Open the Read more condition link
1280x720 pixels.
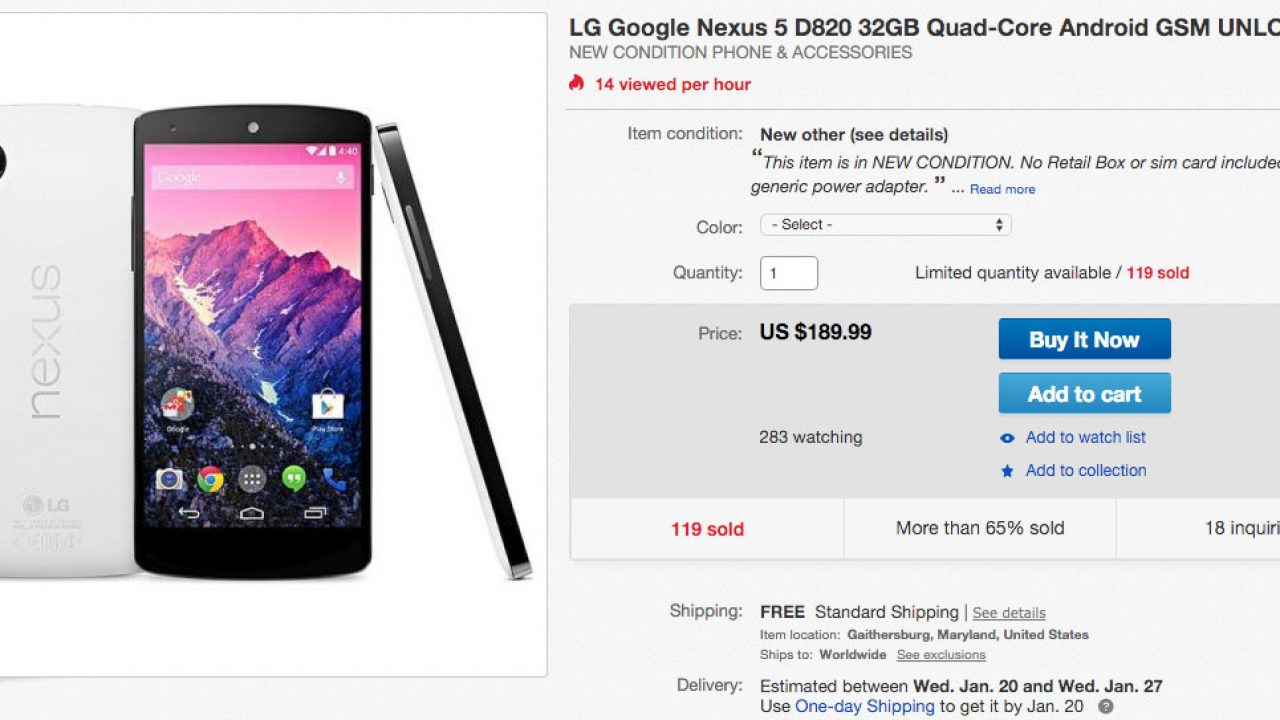click(1002, 189)
